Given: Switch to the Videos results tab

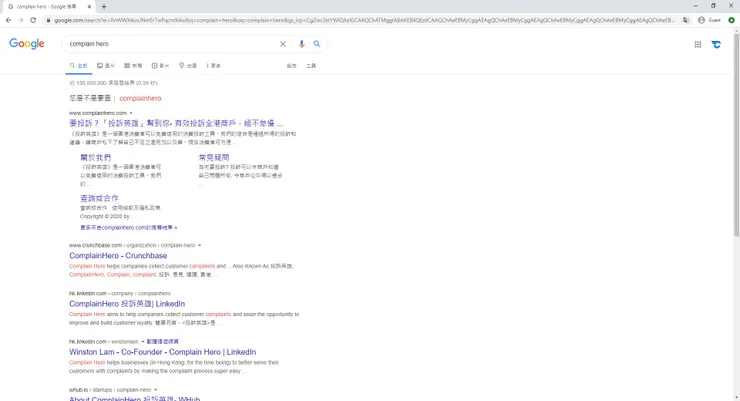Looking at the screenshot, I should pyautogui.click(x=160, y=66).
